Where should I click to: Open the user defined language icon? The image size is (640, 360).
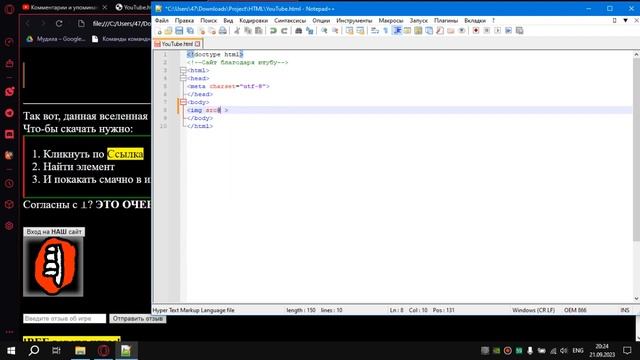407,31
